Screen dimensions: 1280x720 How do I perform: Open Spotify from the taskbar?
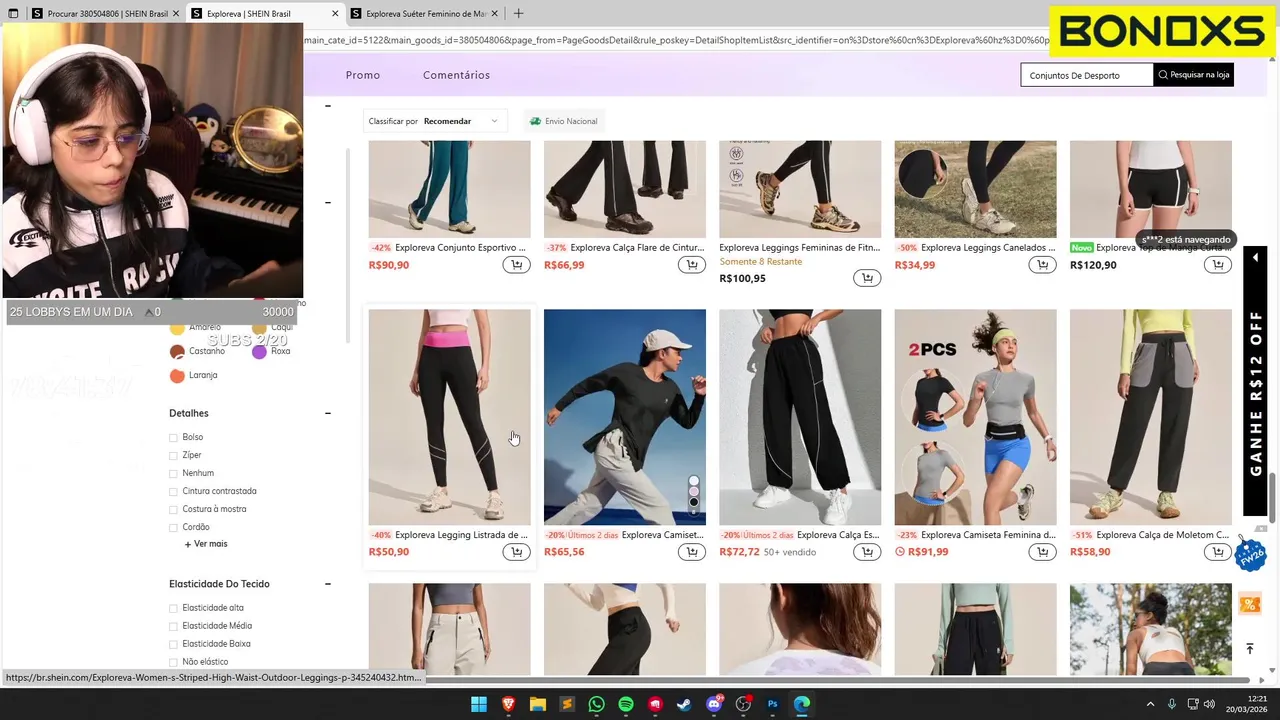(626, 704)
